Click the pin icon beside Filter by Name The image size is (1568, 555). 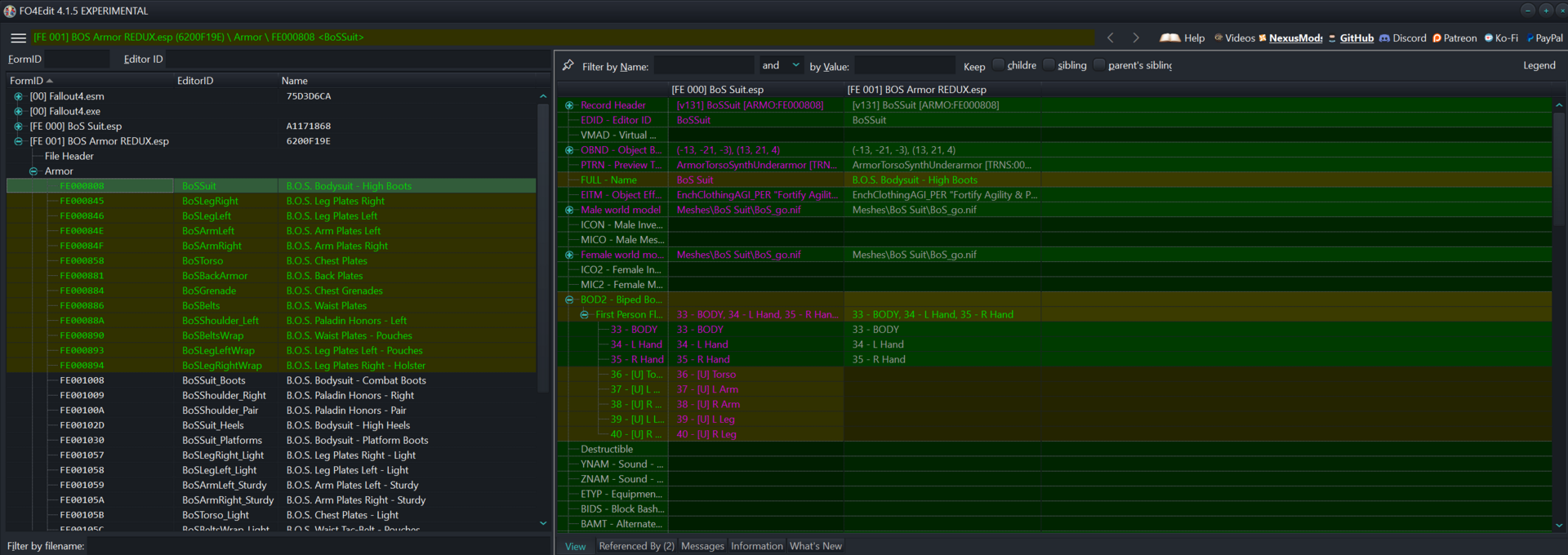(568, 65)
